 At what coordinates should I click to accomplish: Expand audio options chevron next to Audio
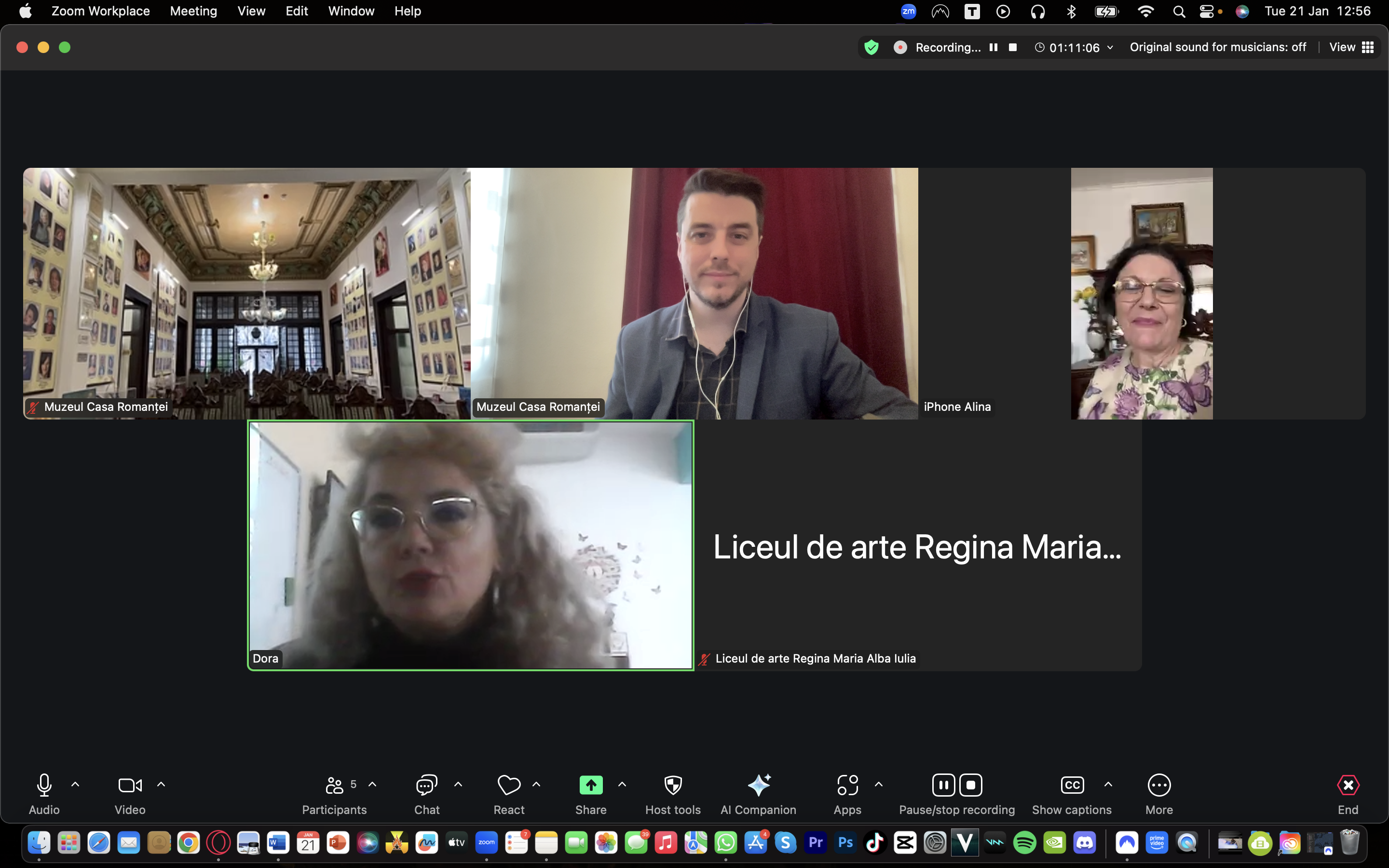[x=75, y=784]
